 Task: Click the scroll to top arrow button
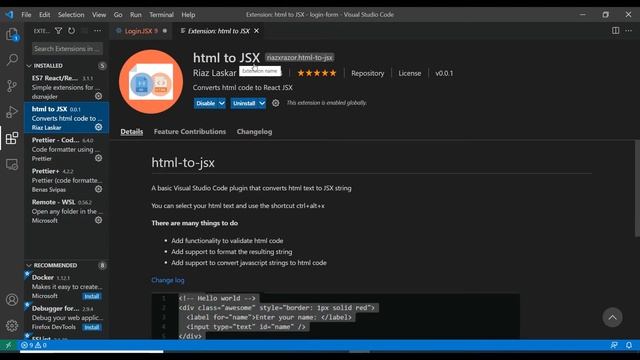point(612,317)
